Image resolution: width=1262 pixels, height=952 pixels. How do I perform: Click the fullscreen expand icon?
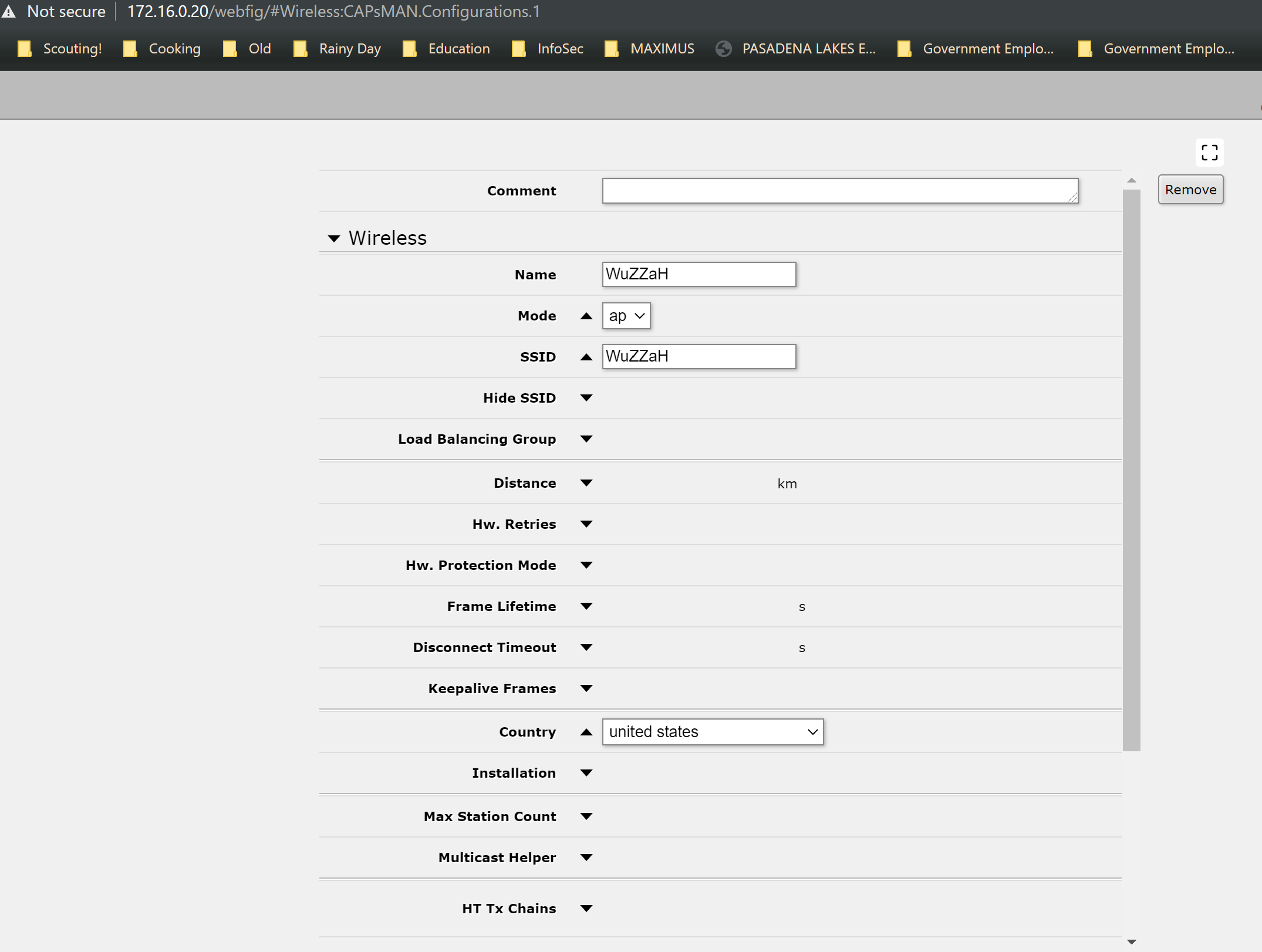[x=1209, y=153]
